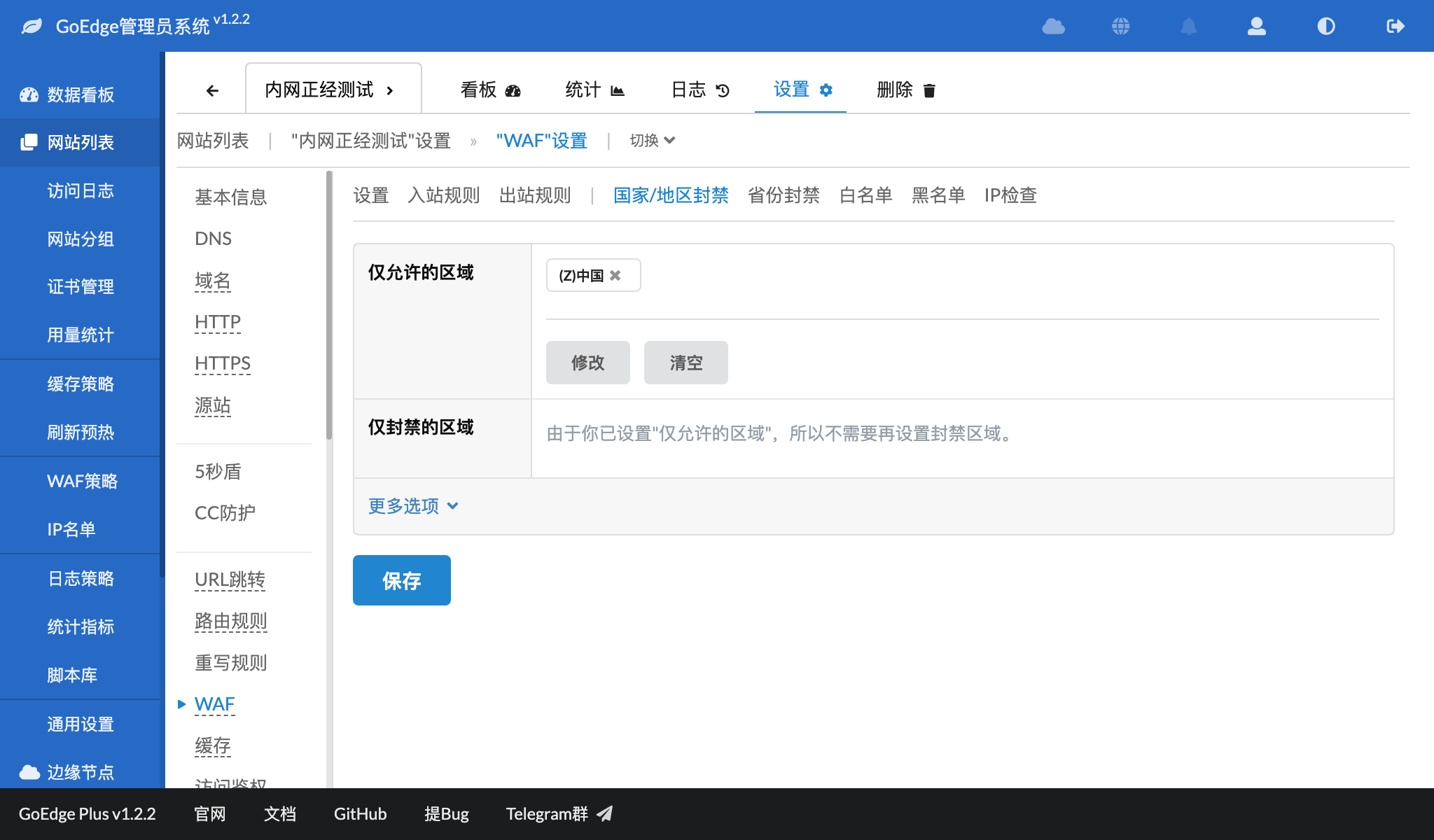Click the chart icon beside 统计

point(617,90)
